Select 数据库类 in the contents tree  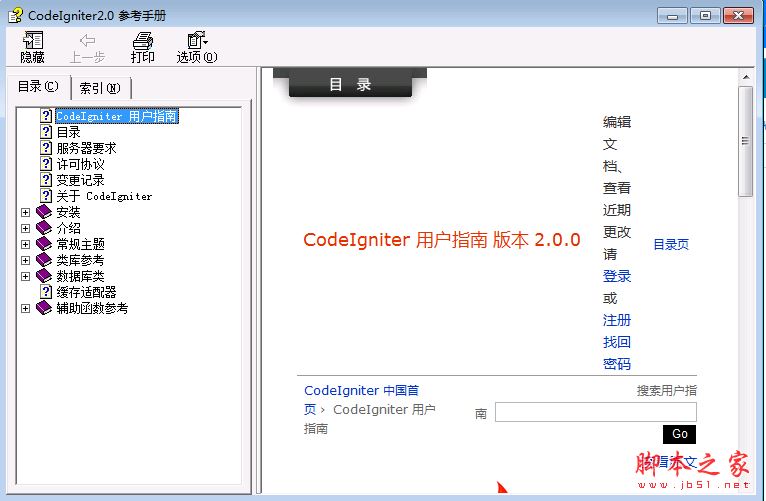(80, 276)
